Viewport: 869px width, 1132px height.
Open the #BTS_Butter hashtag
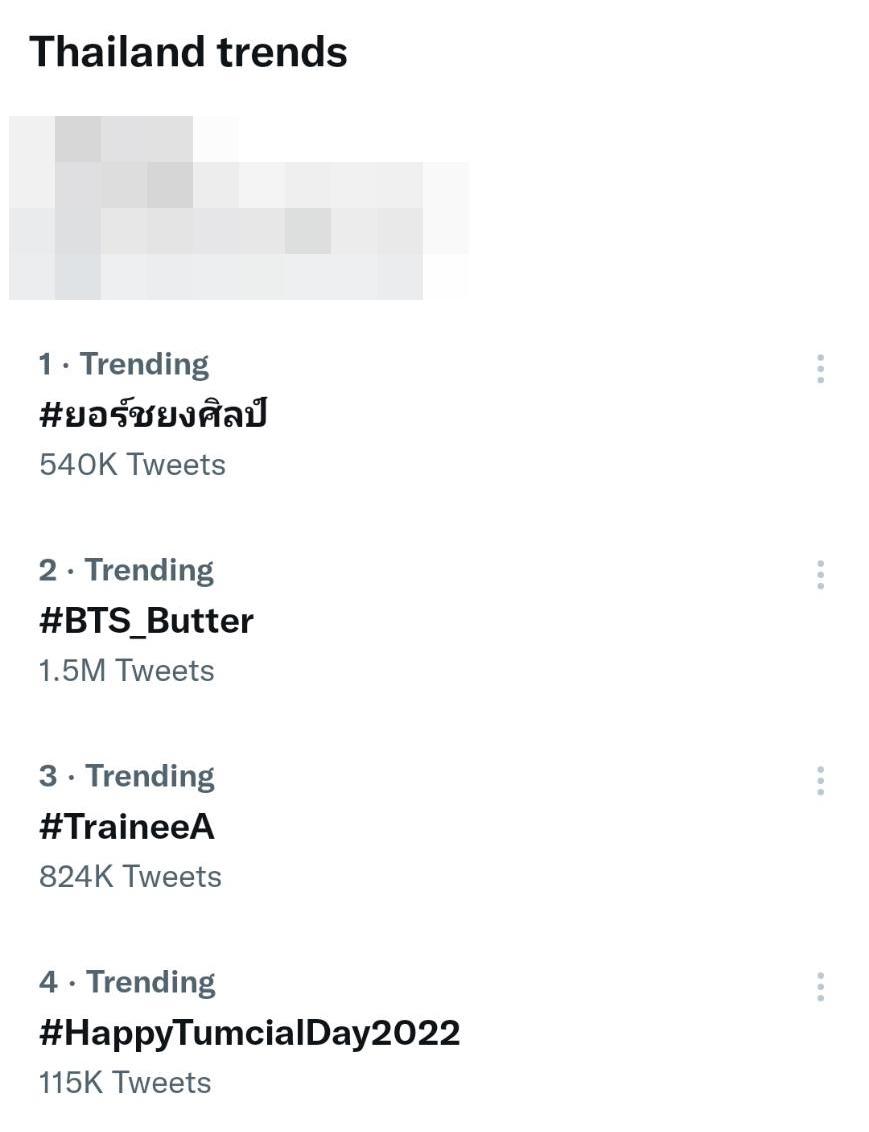point(146,621)
